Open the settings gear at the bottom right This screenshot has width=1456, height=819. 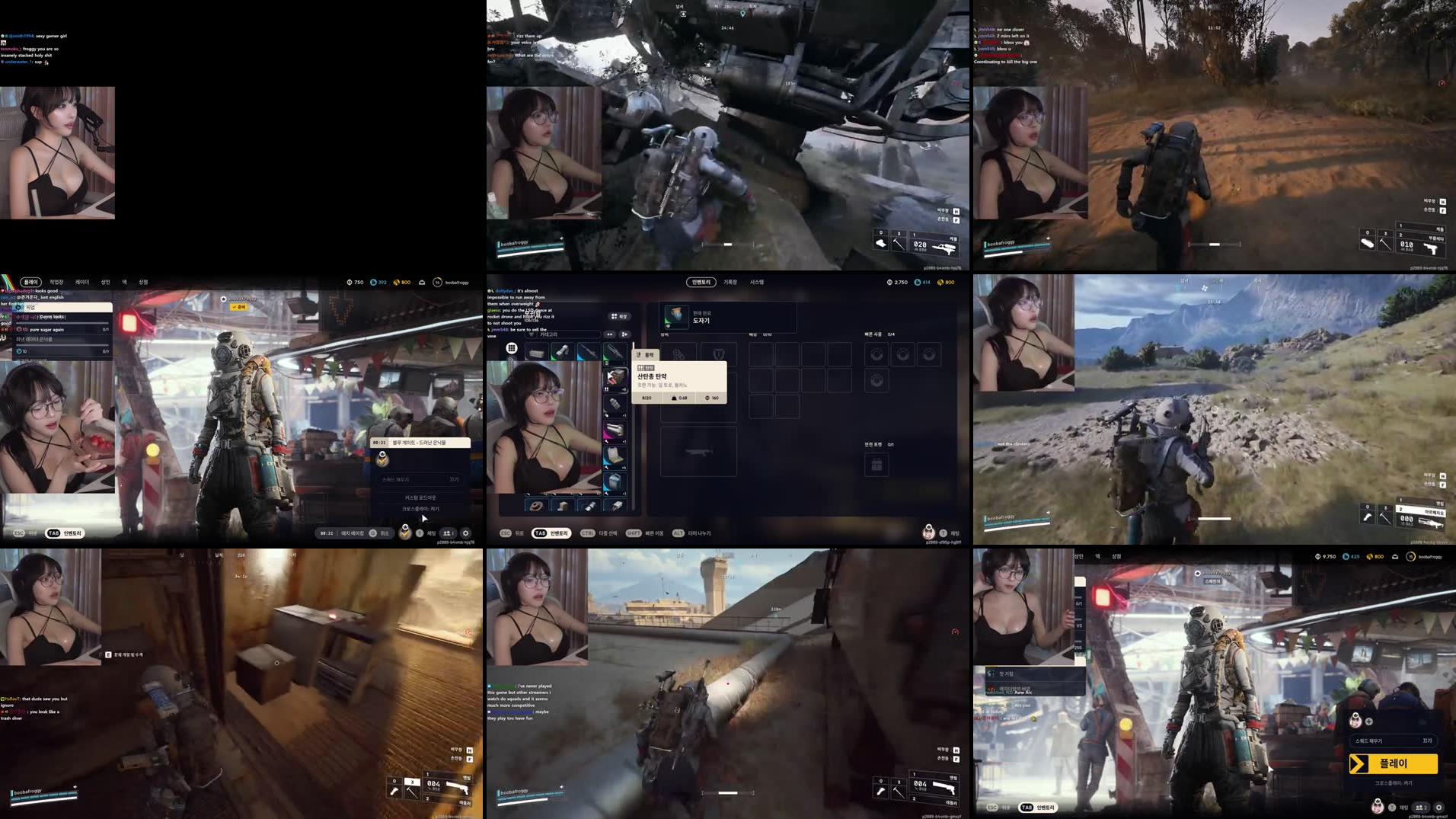[x=1439, y=806]
